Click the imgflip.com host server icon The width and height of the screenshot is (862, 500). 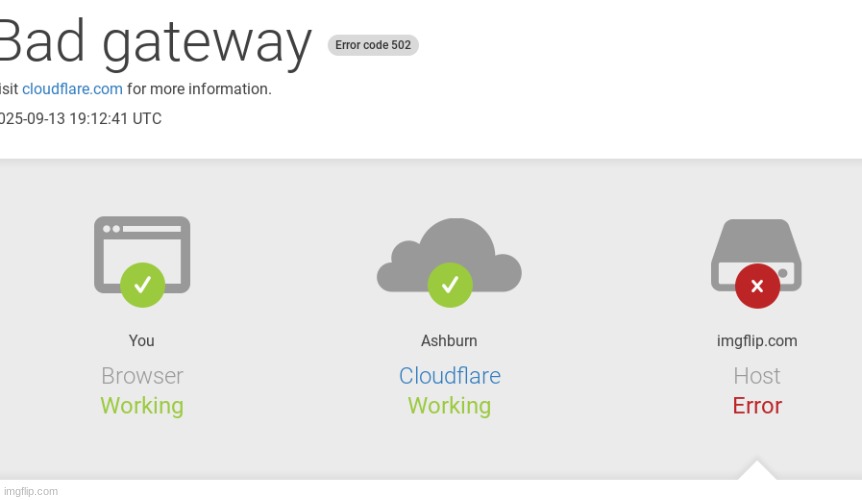756,255
